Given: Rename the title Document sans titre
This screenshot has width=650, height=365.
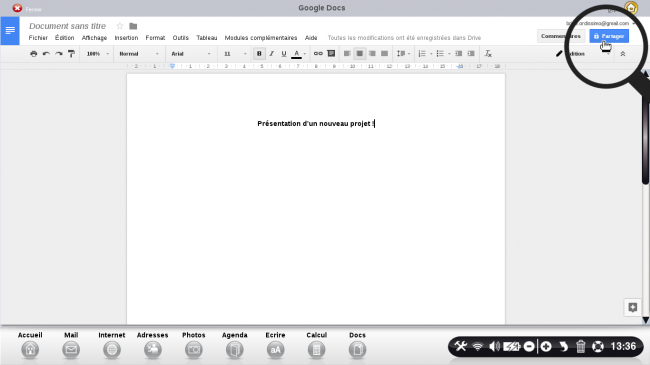Looking at the screenshot, I should (x=68, y=26).
